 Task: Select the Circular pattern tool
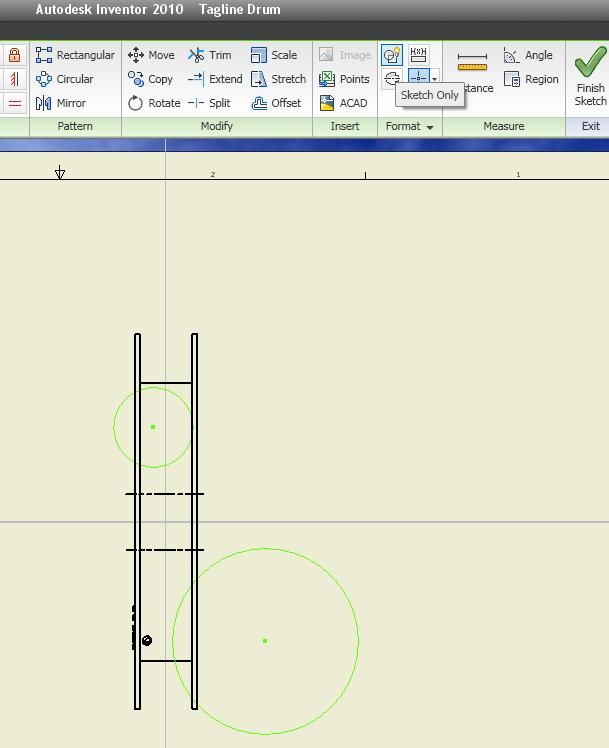point(64,79)
